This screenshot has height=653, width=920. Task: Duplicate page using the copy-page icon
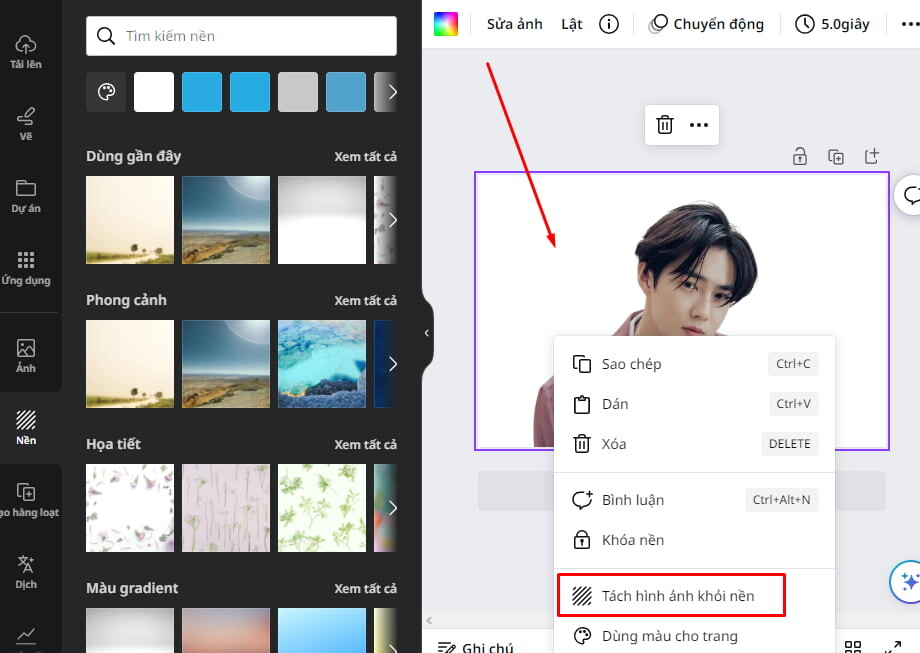point(836,157)
